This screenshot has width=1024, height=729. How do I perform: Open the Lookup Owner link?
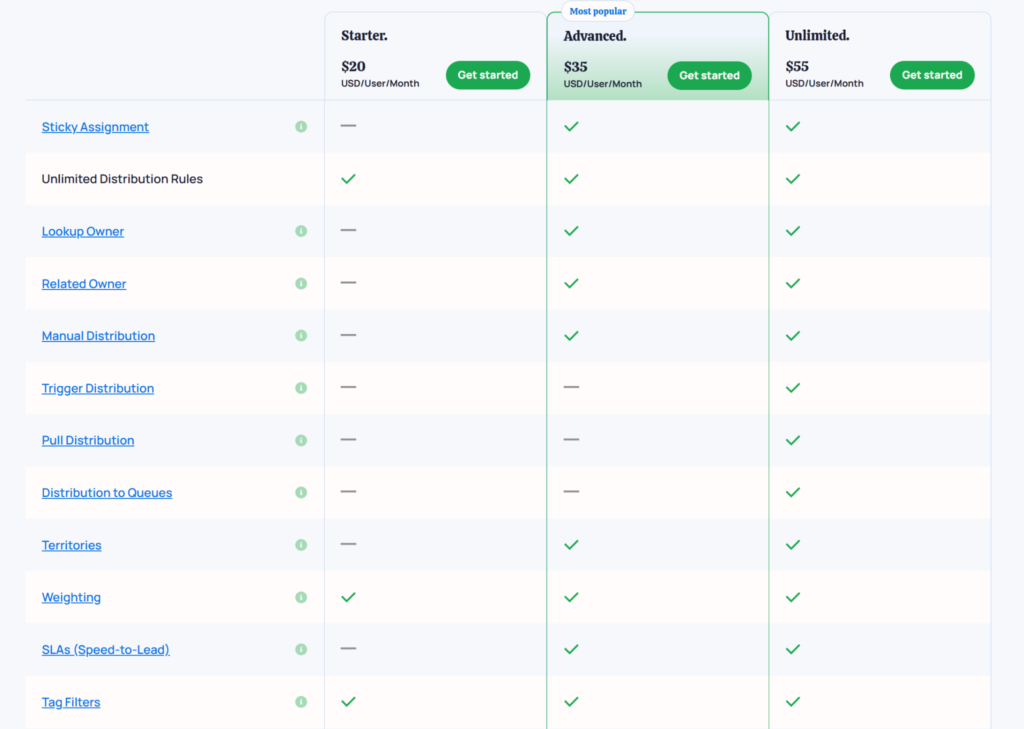click(x=83, y=231)
